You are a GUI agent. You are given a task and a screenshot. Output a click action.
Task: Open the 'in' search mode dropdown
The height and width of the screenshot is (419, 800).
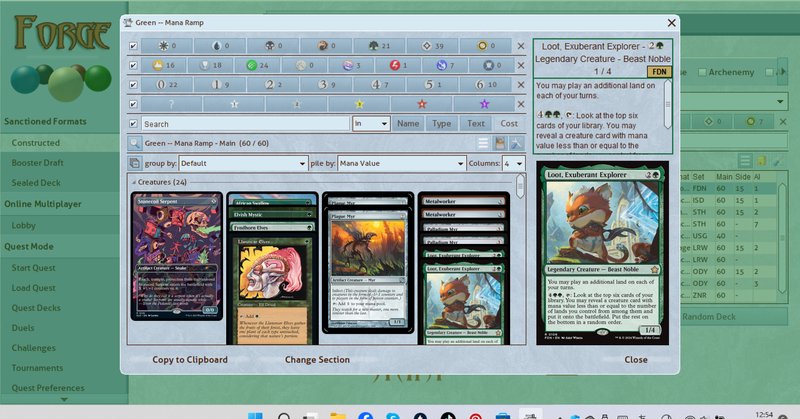click(371, 124)
